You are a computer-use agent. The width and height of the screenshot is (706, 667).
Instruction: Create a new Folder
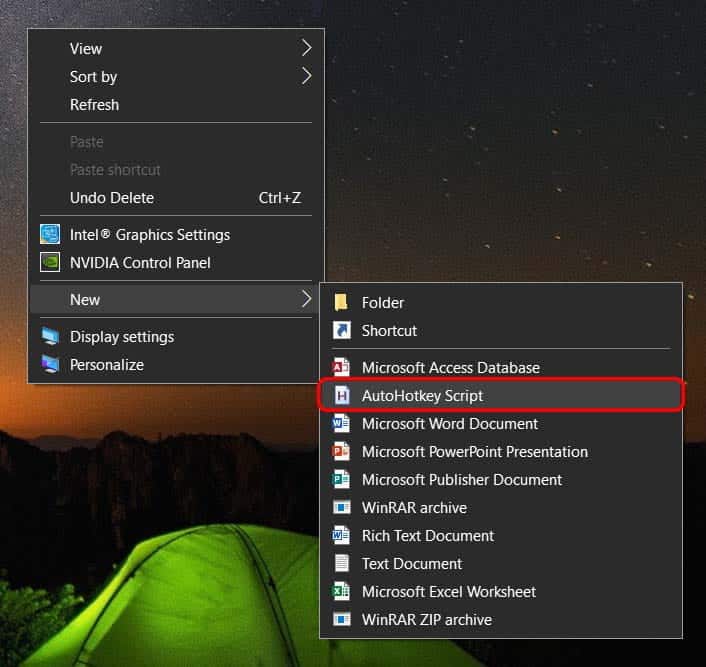501,303
